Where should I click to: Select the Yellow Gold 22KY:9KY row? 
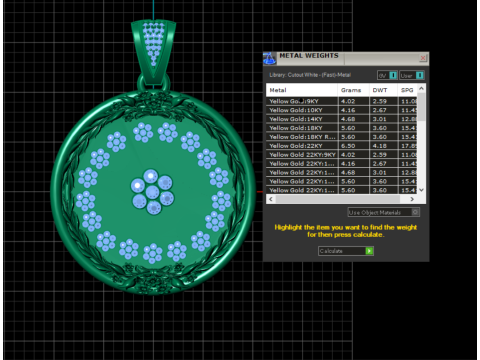click(x=341, y=155)
